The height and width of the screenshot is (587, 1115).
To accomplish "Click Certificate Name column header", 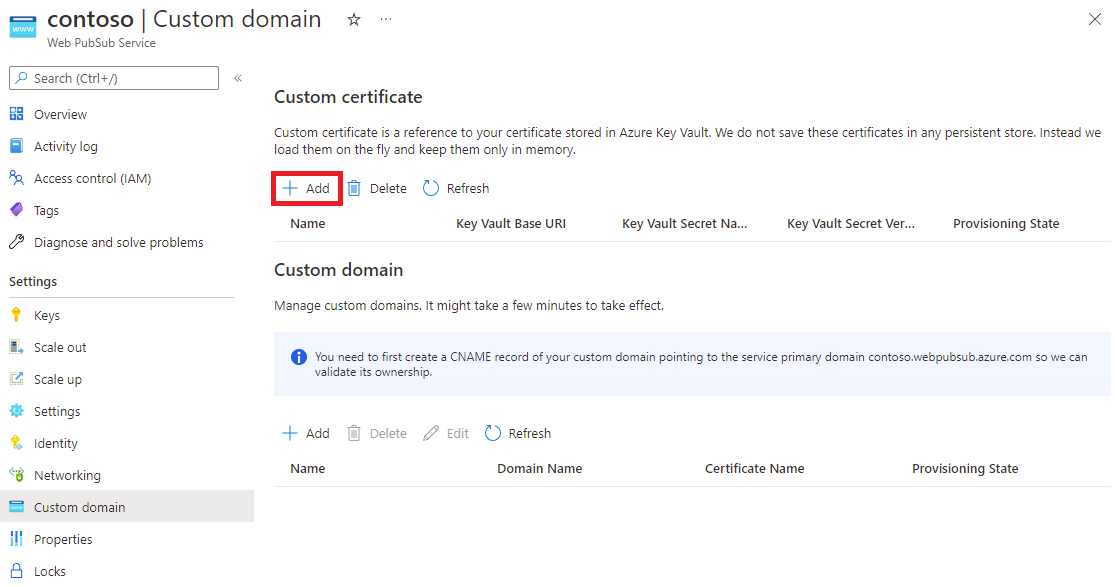I will (x=754, y=468).
